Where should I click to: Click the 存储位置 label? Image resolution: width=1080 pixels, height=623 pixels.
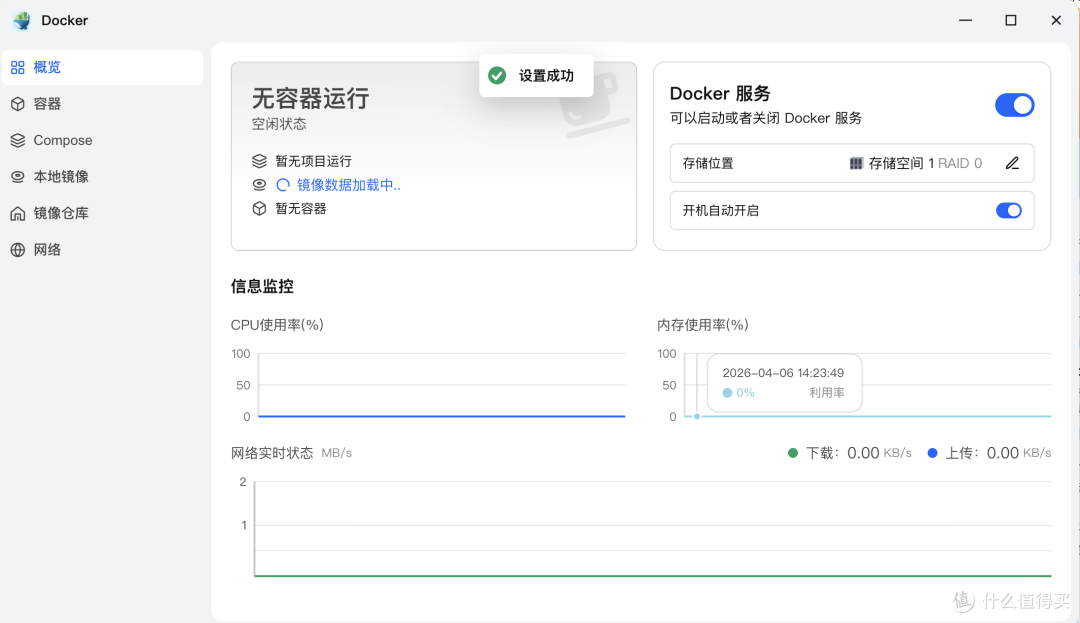coord(708,163)
